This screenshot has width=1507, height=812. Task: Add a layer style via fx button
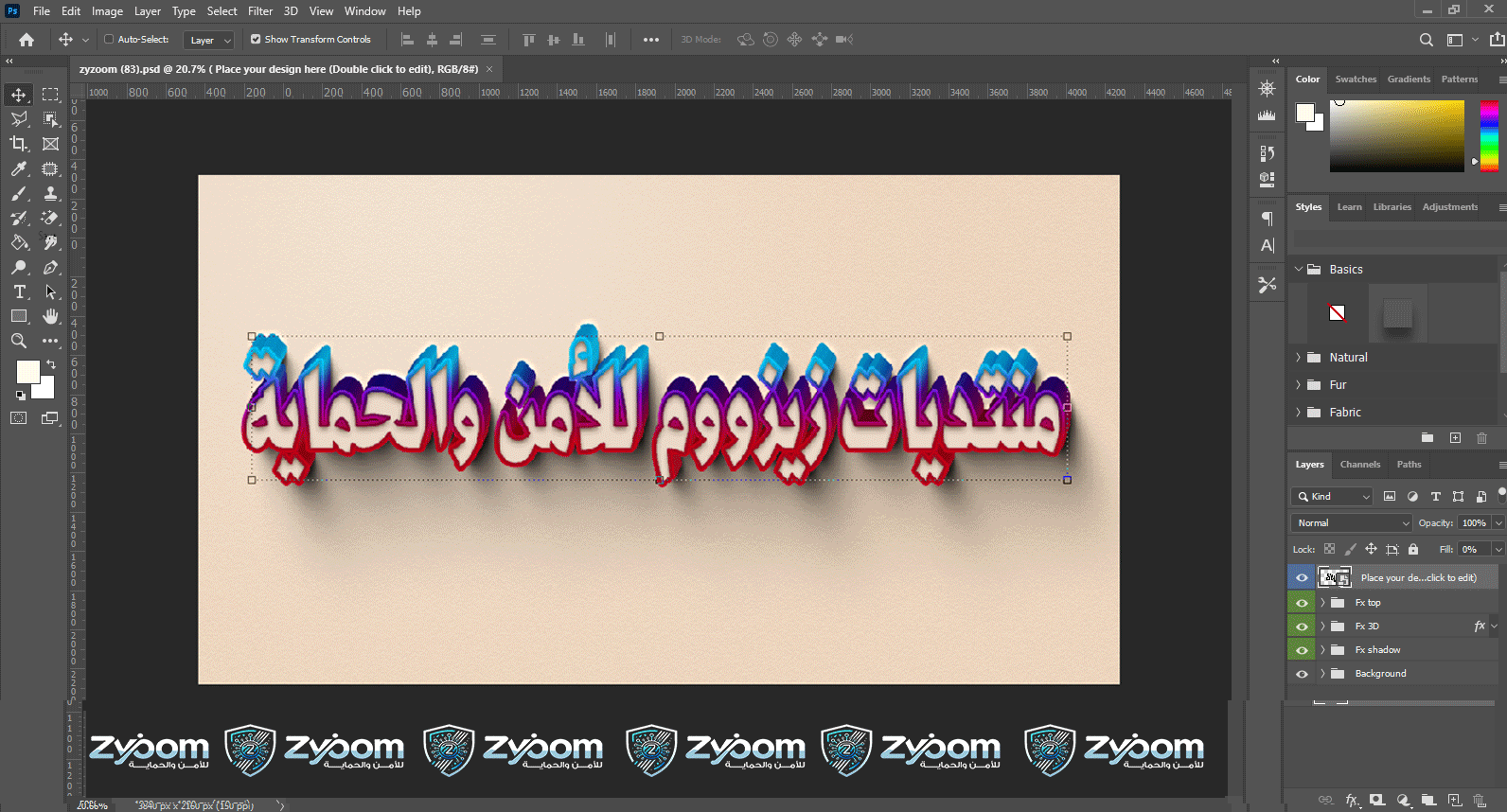click(x=1353, y=800)
